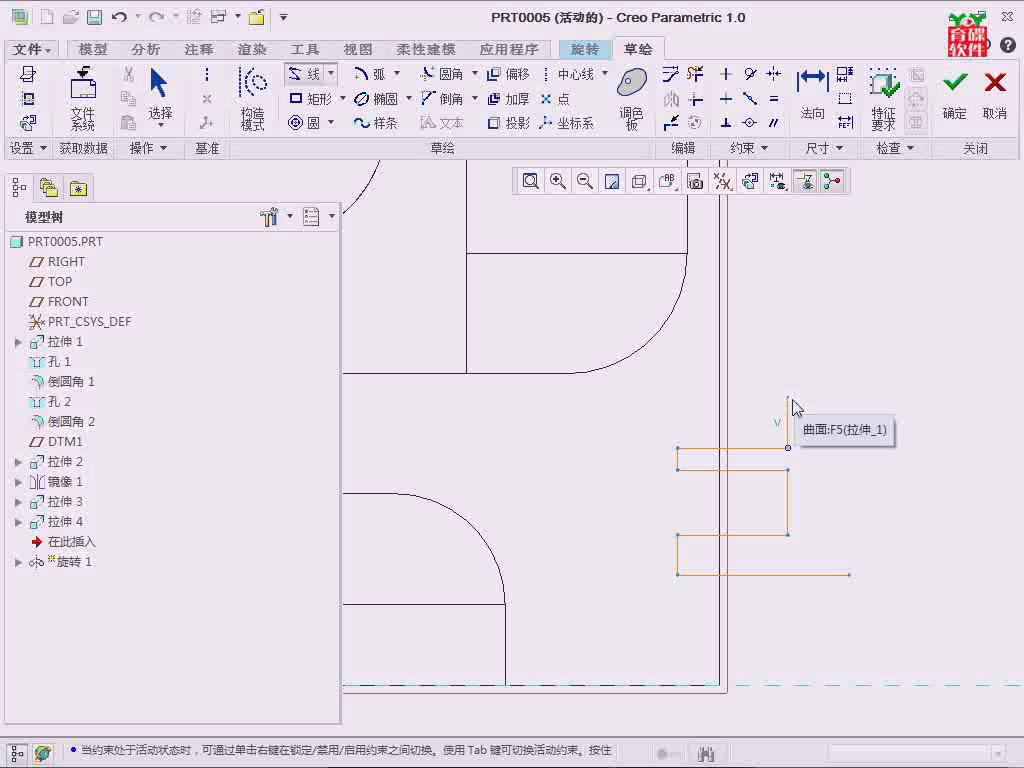Select the Fillet tool
Image resolution: width=1024 pixels, height=768 pixels.
click(x=442, y=74)
